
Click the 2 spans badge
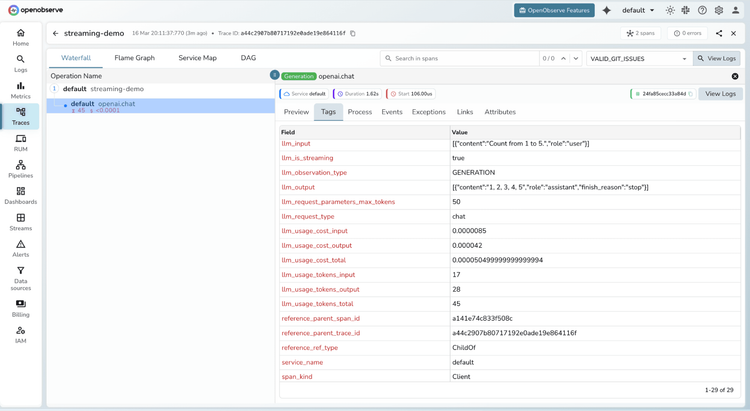(640, 33)
